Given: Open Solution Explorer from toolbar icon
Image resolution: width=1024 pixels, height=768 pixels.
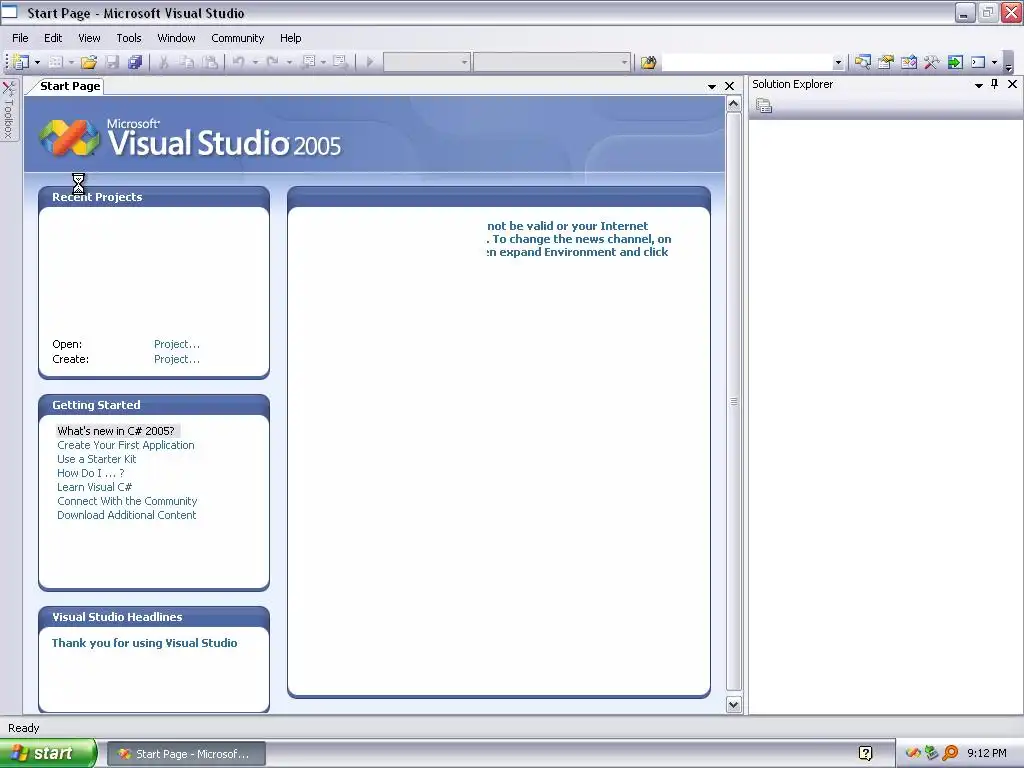Looking at the screenshot, I should coord(863,62).
